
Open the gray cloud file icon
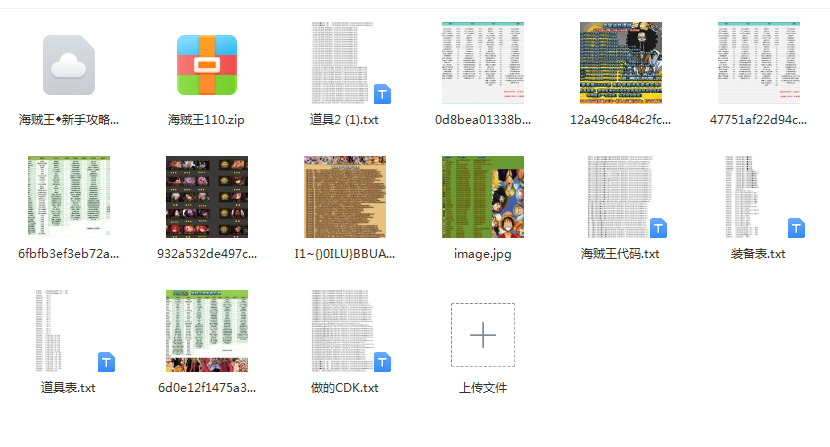coord(69,65)
